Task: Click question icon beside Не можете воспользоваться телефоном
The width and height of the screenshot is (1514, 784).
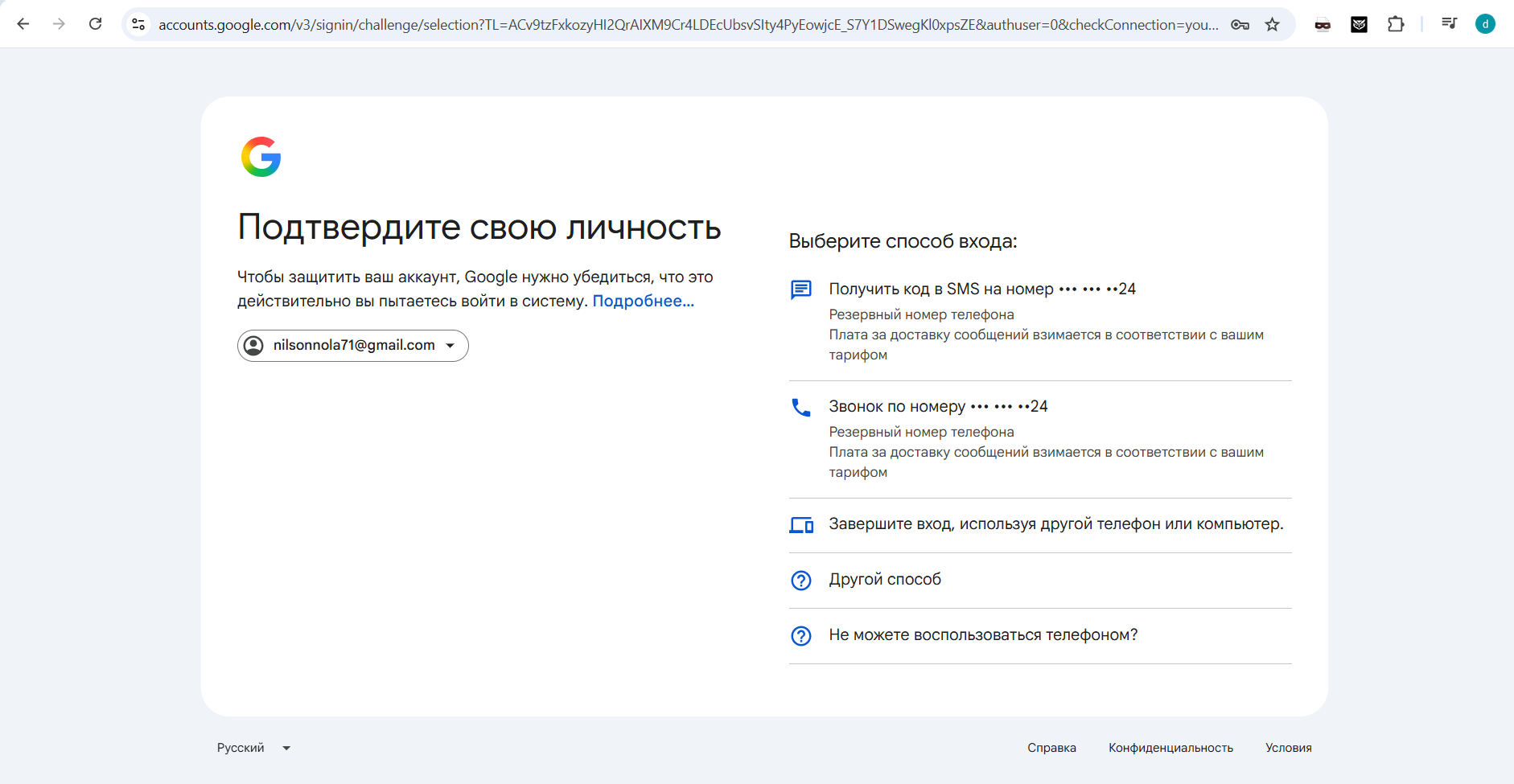Action: click(801, 635)
